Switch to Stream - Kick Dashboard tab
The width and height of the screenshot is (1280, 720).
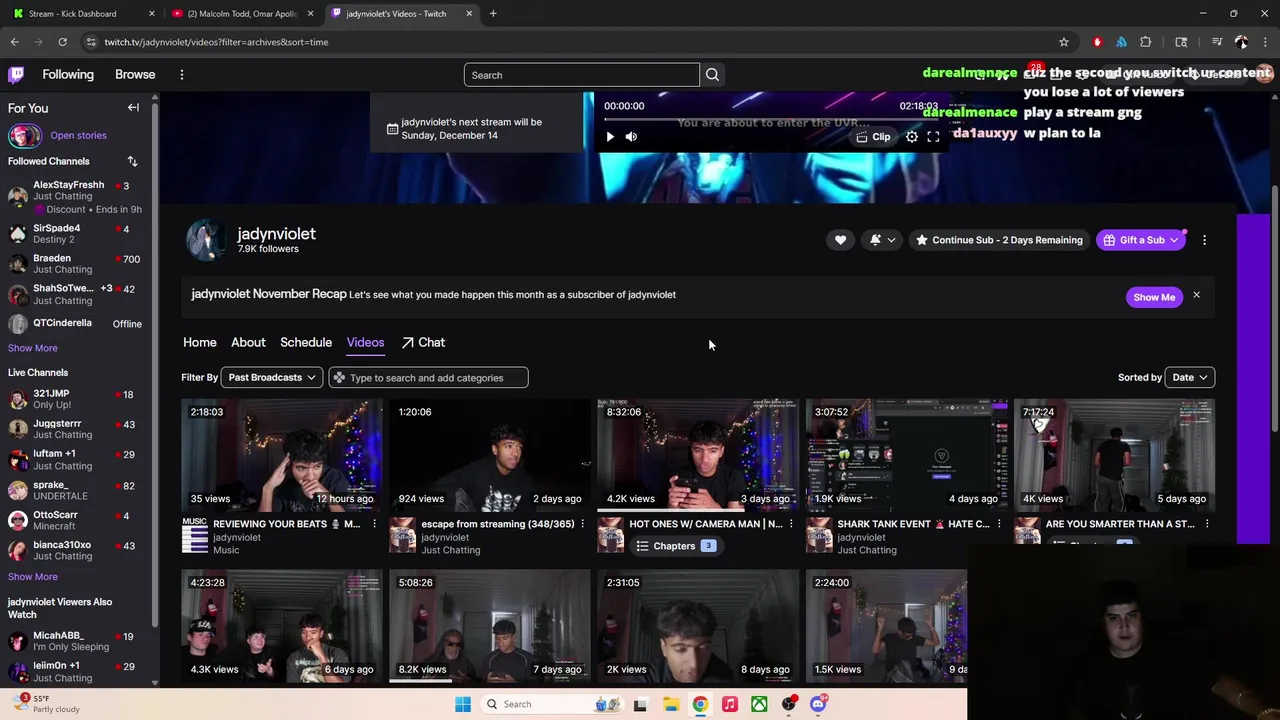tap(82, 14)
